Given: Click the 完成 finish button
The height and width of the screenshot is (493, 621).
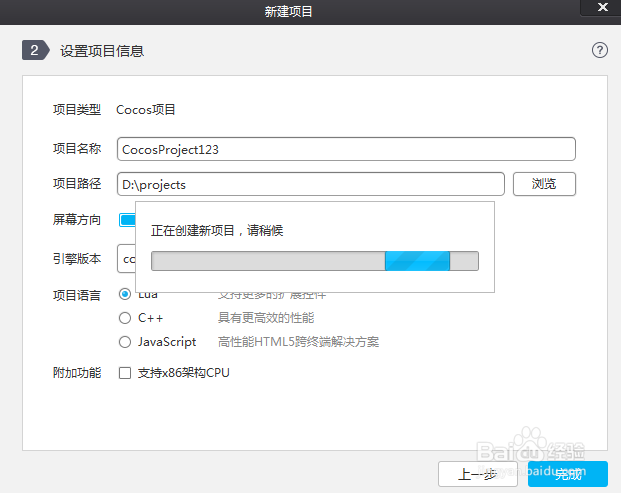Looking at the screenshot, I should pyautogui.click(x=568, y=473).
